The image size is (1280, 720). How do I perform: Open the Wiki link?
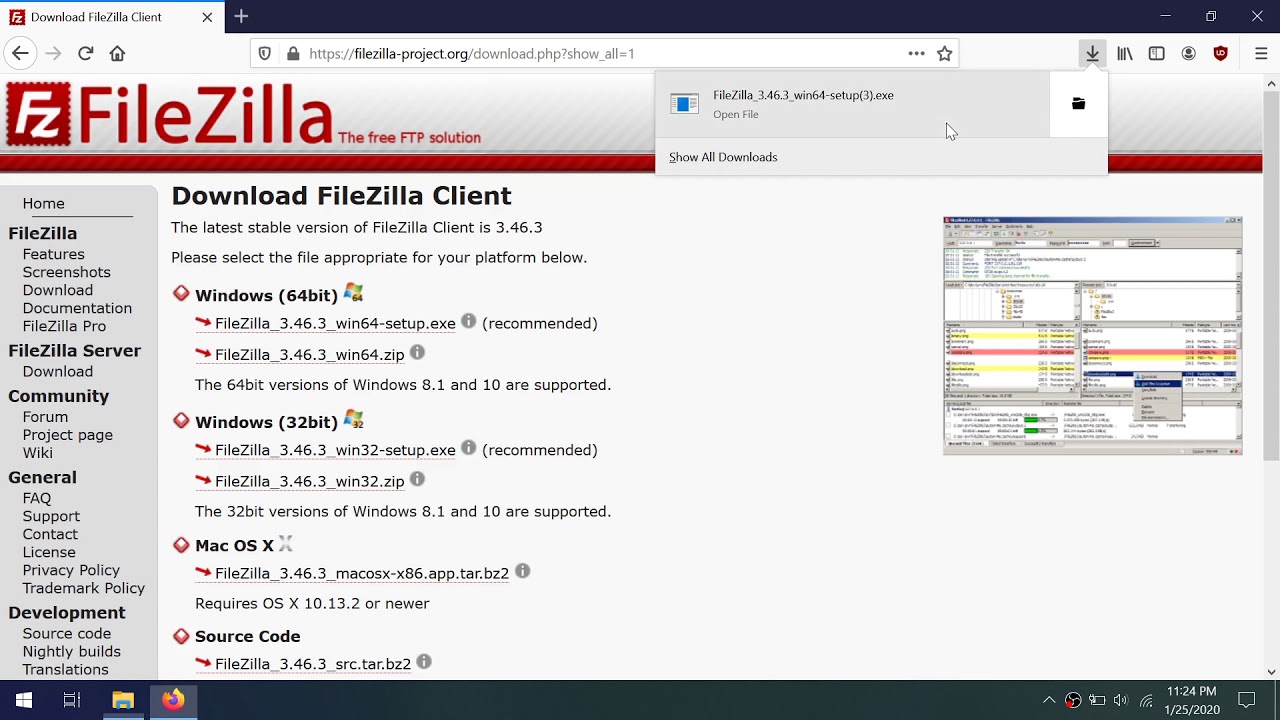38,453
